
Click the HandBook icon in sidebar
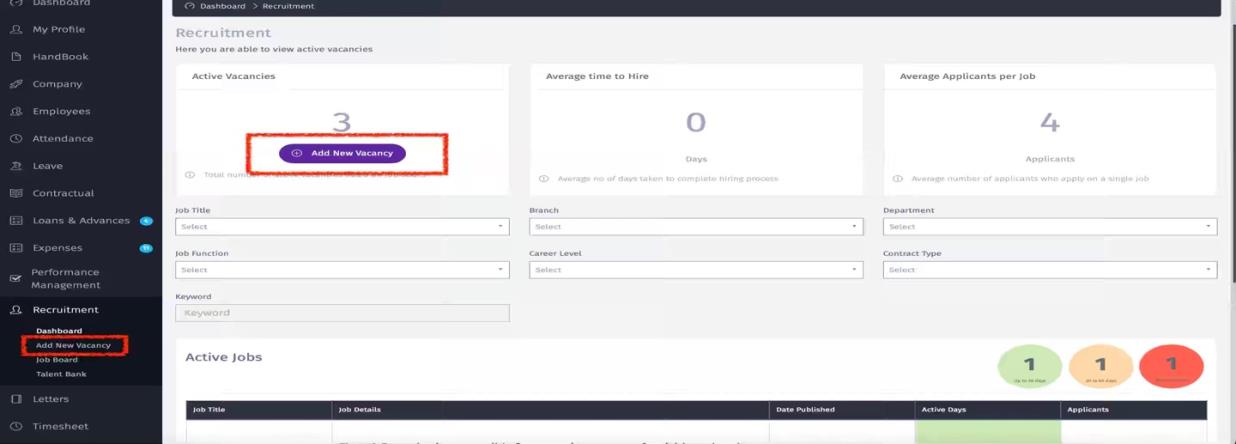(x=16, y=57)
